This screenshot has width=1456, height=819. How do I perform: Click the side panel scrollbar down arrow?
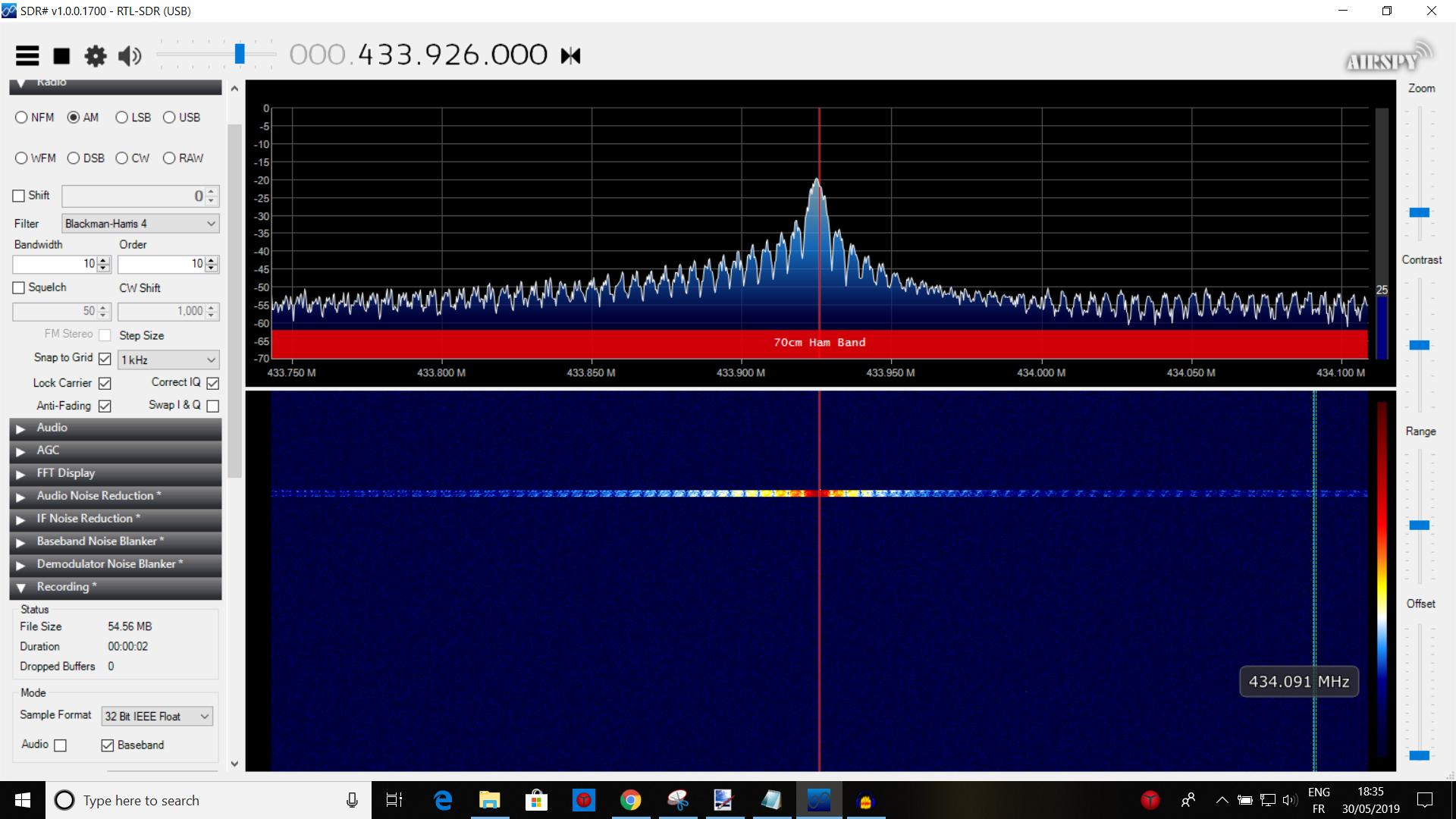pos(234,764)
